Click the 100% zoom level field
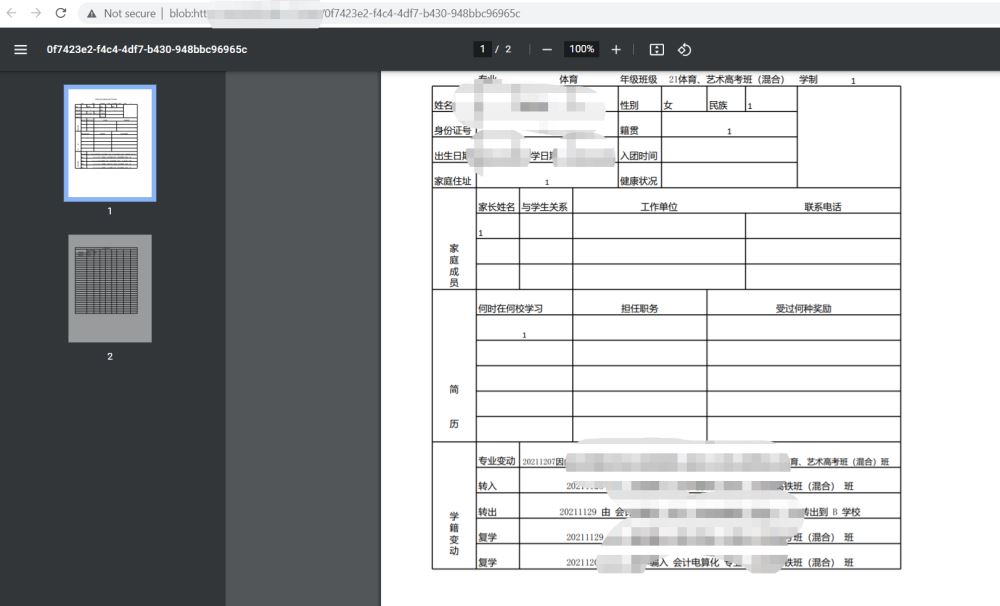The width and height of the screenshot is (1000, 606). tap(581, 50)
